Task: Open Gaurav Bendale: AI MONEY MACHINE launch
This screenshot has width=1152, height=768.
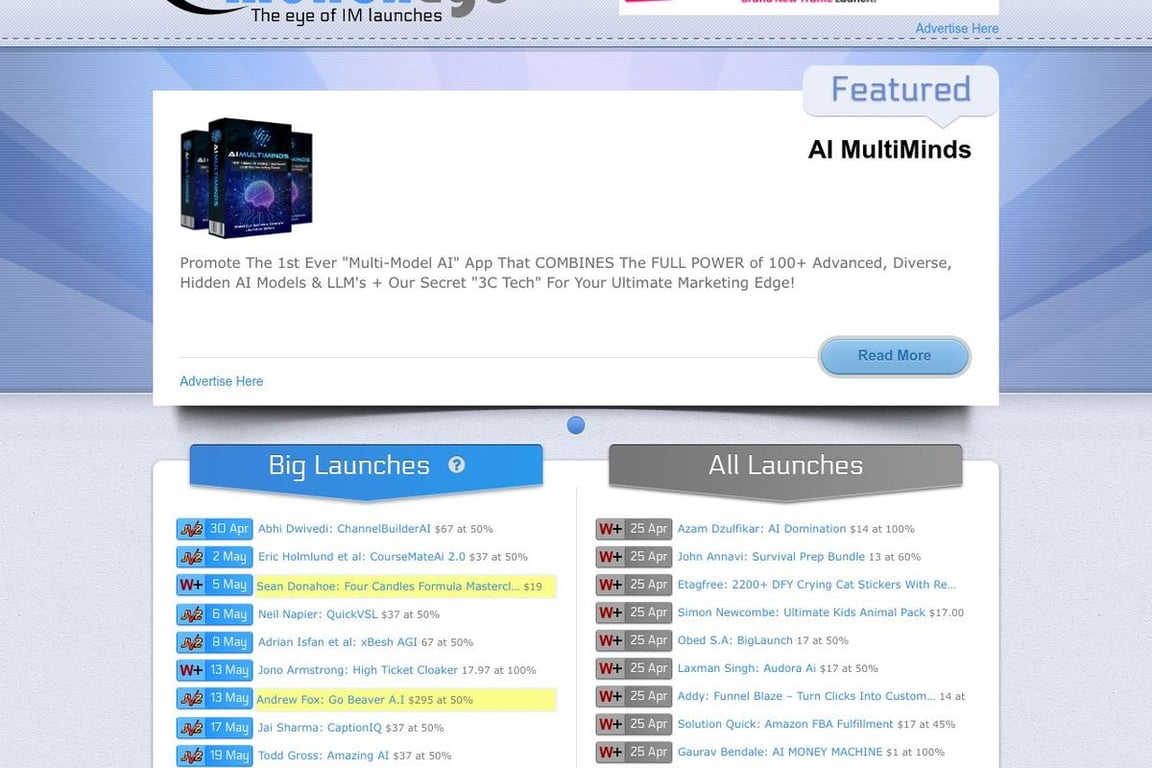Action: (x=780, y=752)
